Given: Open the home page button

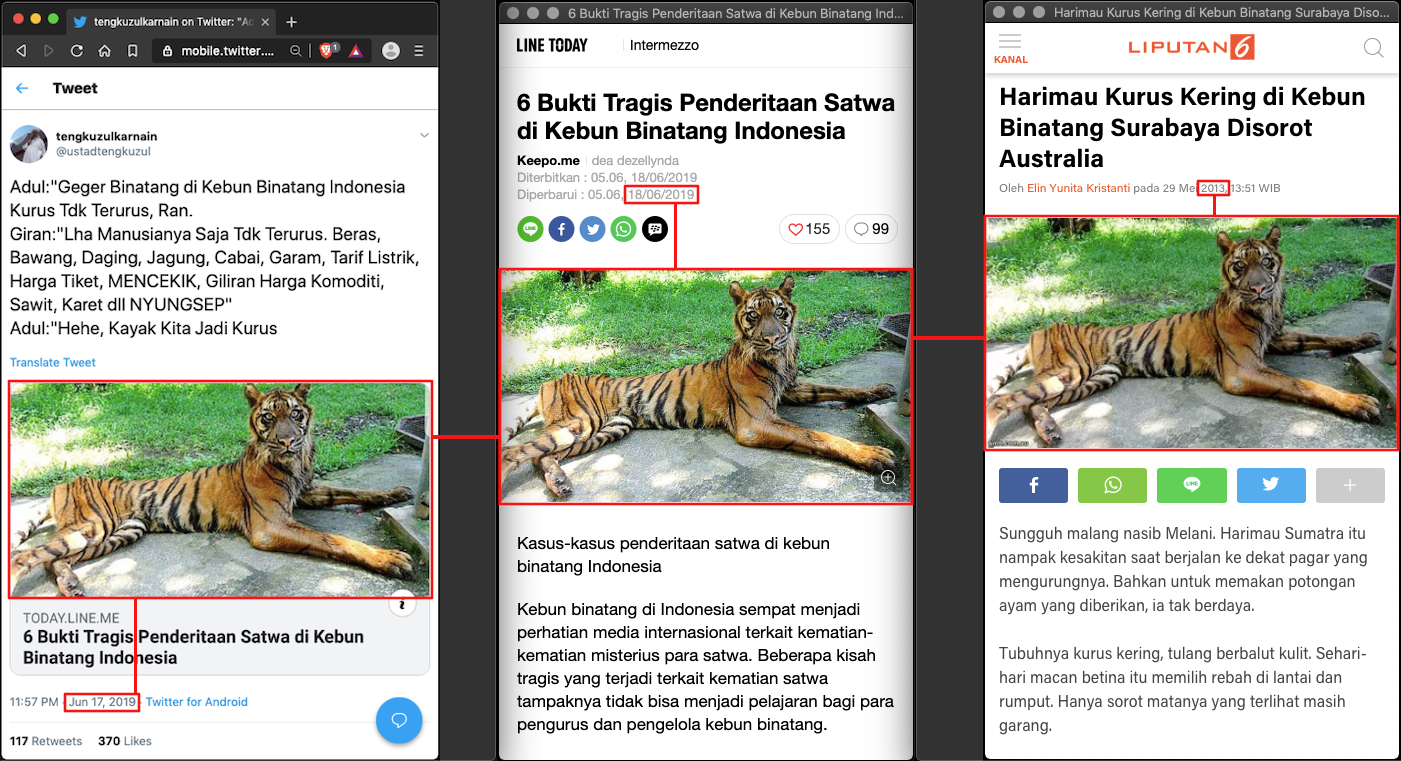Looking at the screenshot, I should [x=105, y=51].
